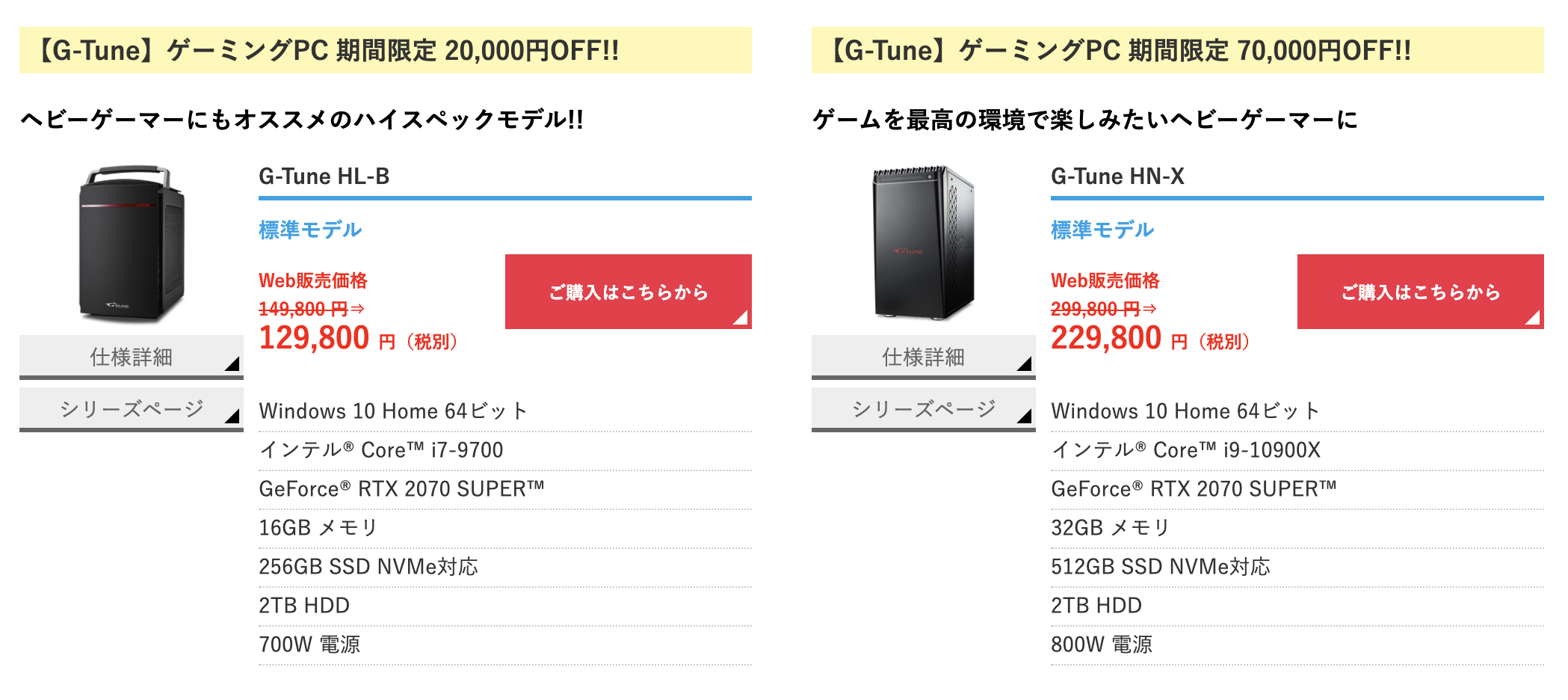Click the G-Tune HN-X model title
This screenshot has height=700, width=1568.
pyautogui.click(x=1117, y=176)
